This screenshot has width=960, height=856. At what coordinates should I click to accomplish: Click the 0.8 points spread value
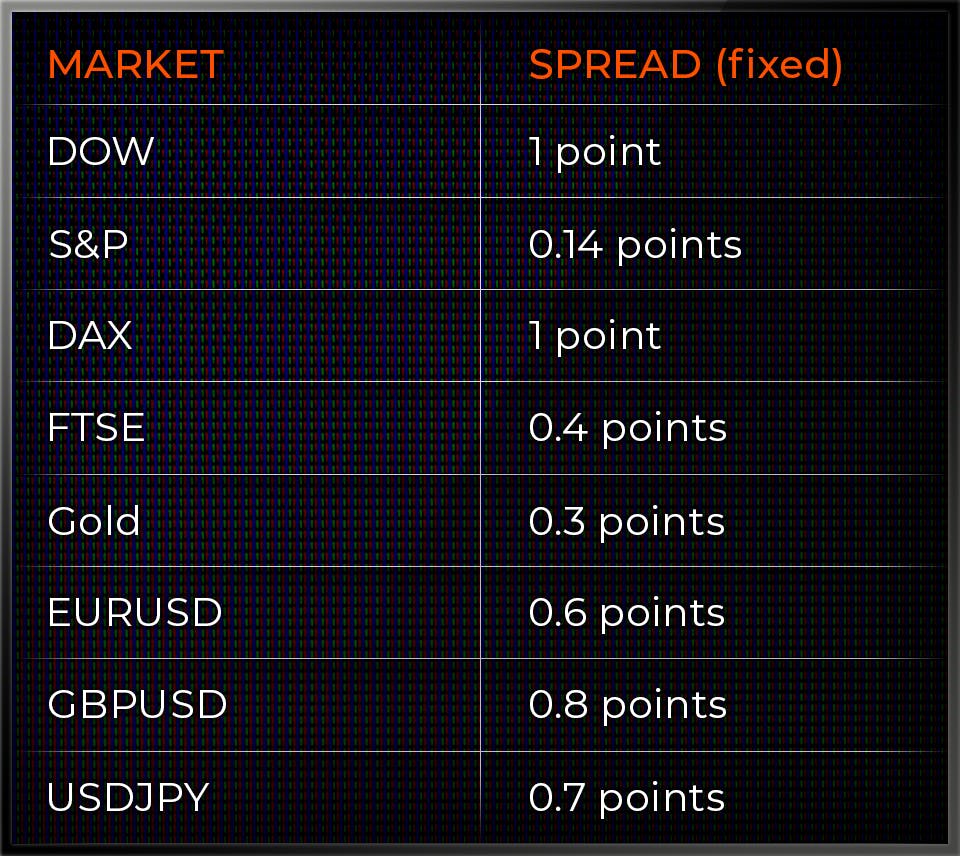[x=628, y=706]
